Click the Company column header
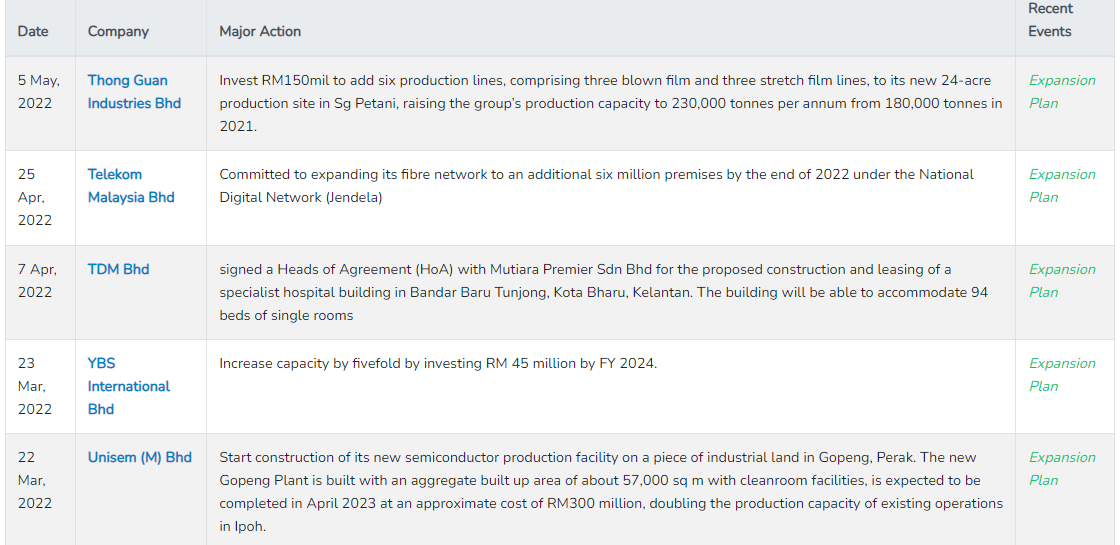Image resolution: width=1120 pixels, height=545 pixels. (x=118, y=31)
